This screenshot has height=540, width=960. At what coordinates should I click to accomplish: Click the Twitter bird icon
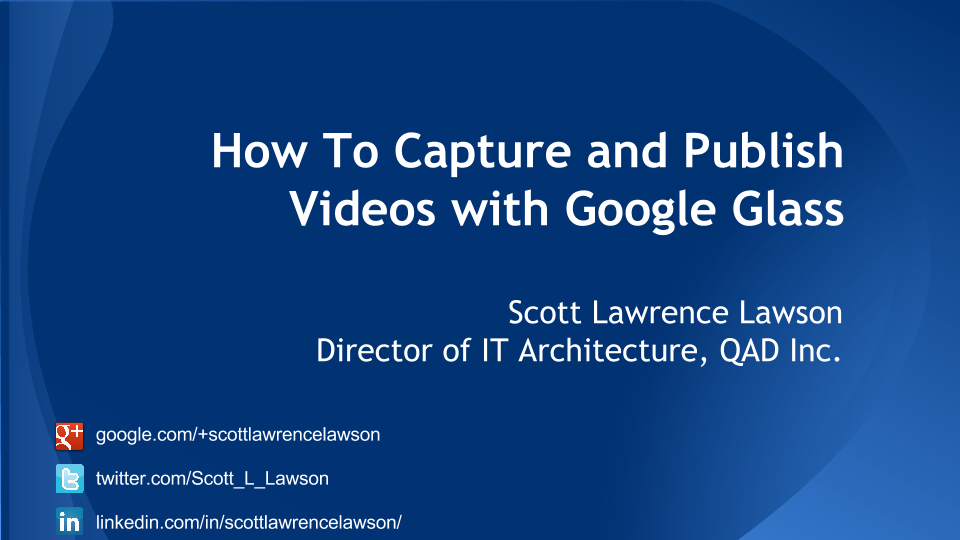pos(69,479)
